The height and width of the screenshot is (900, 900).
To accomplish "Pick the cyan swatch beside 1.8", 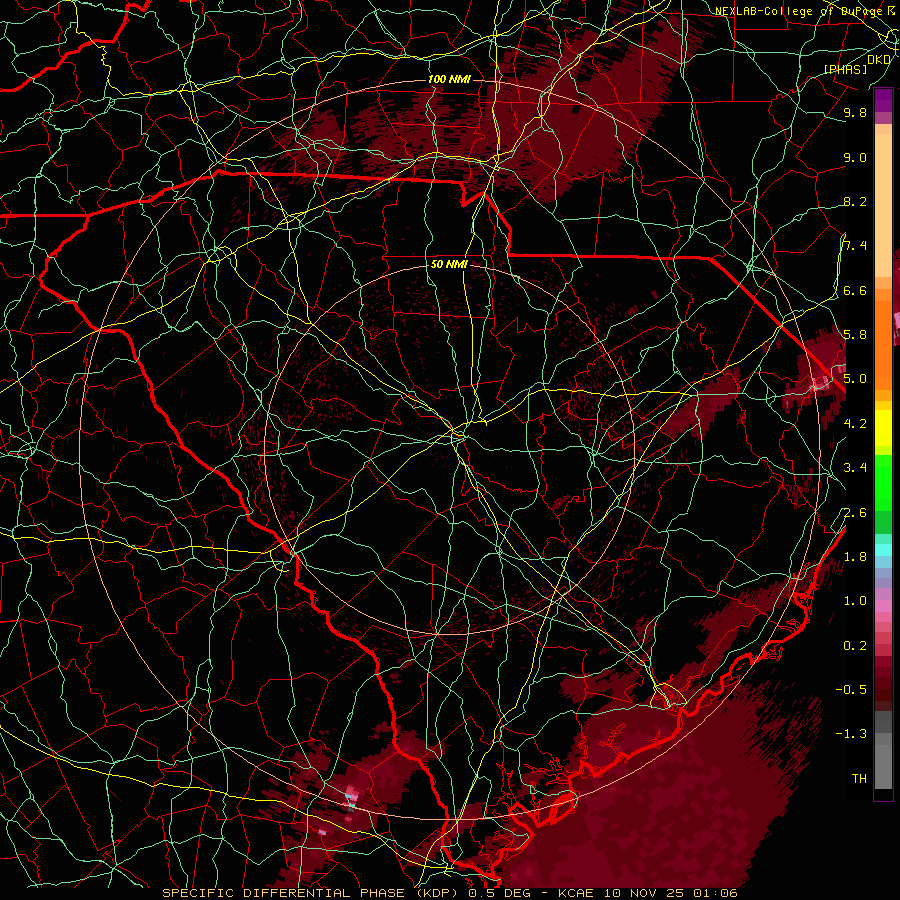I will tap(883, 550).
